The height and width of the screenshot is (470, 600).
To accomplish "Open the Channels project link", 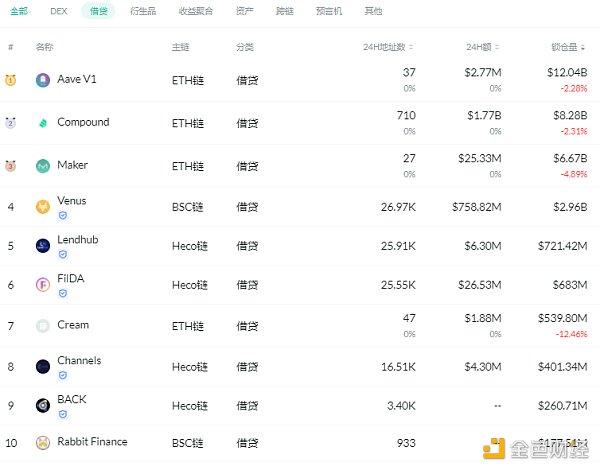I will 79,361.
